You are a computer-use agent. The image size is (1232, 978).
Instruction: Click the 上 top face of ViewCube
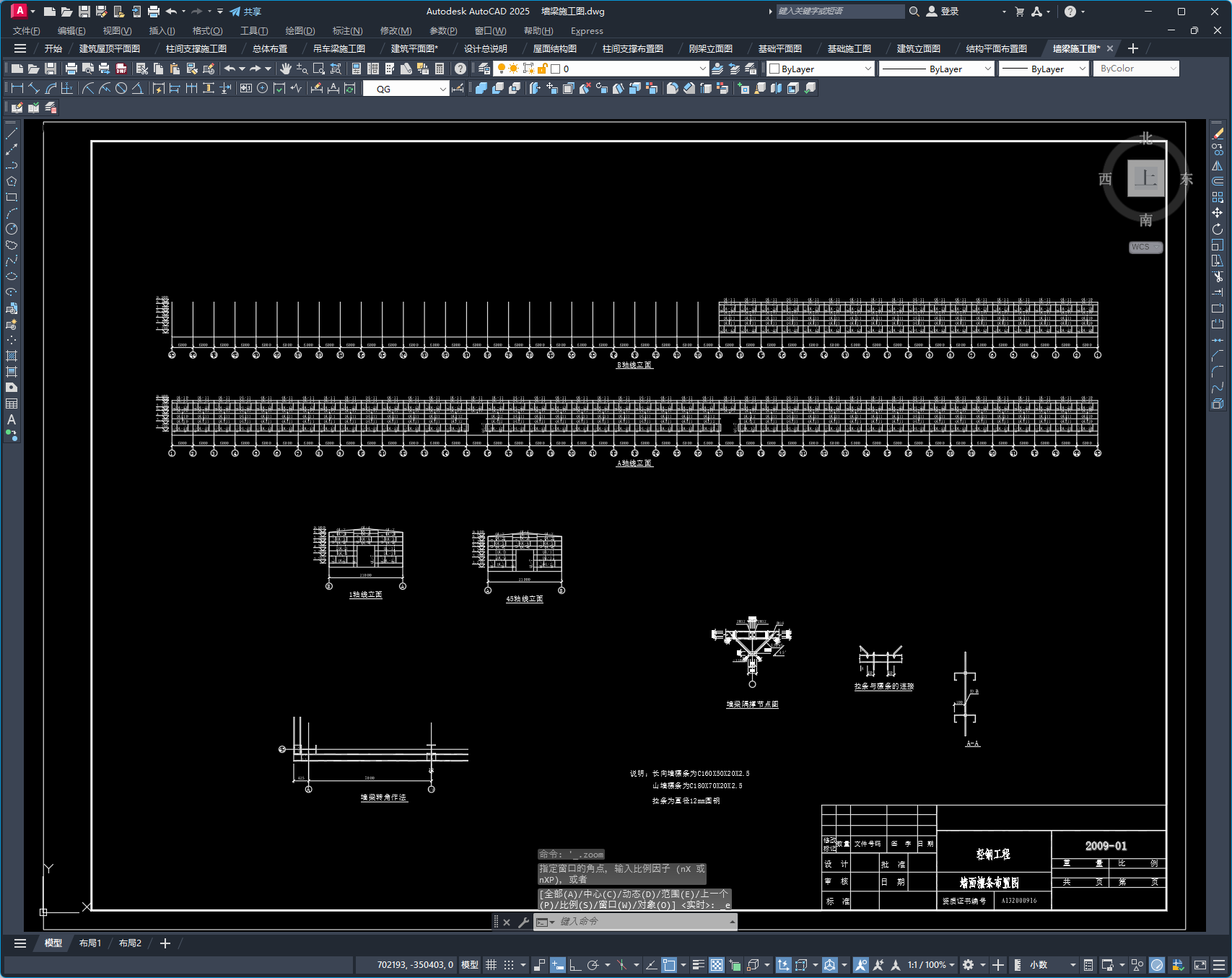[1145, 178]
